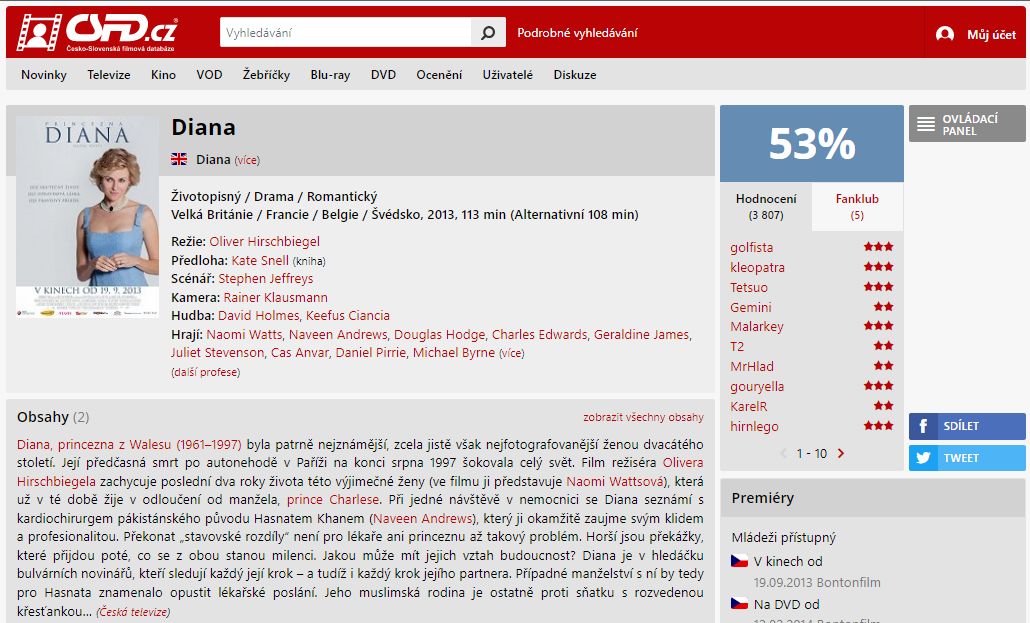The image size is (1030, 623).
Task: Click into the Vyhledávání search field
Action: tap(346, 32)
